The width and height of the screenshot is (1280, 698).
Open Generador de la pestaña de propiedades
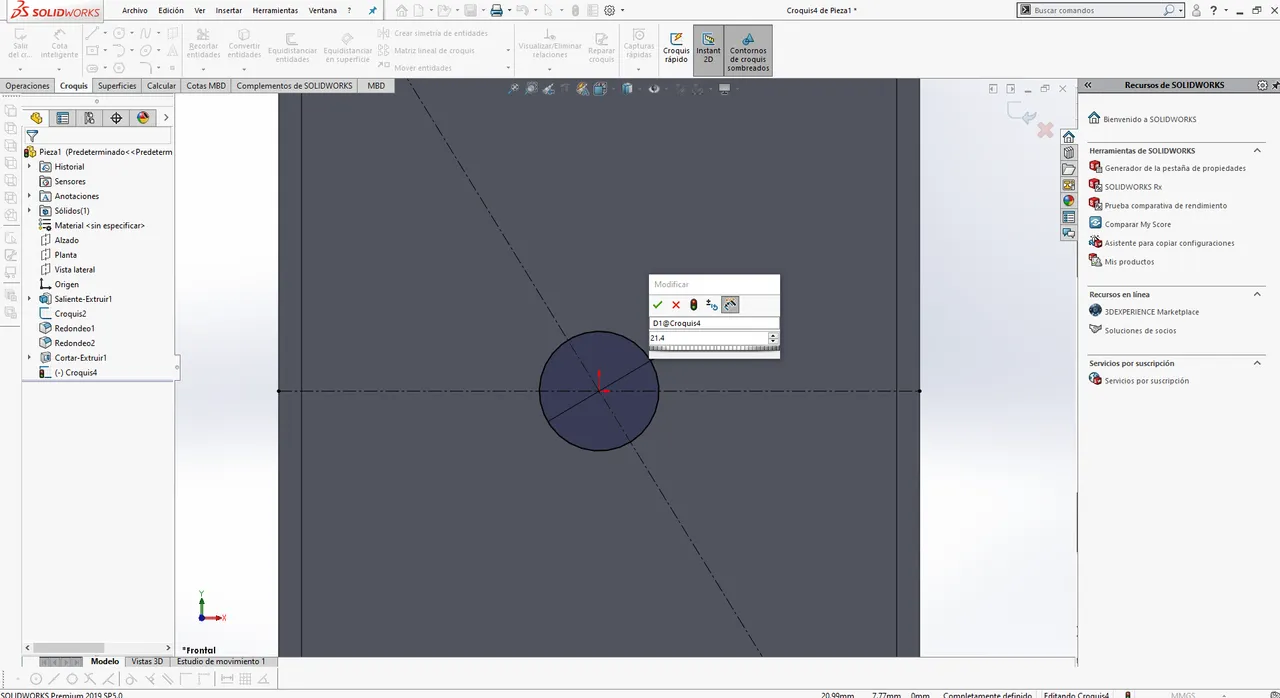click(1175, 168)
